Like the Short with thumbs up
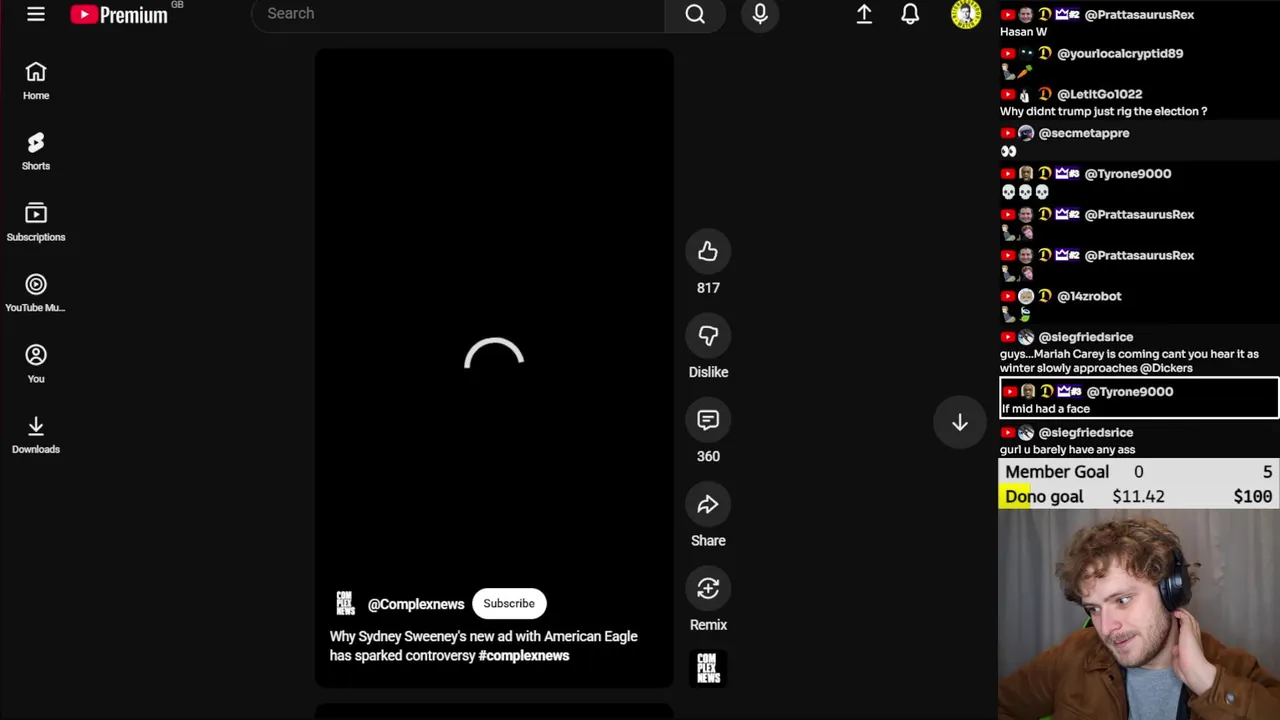Screen dimensions: 1280x720 708,252
